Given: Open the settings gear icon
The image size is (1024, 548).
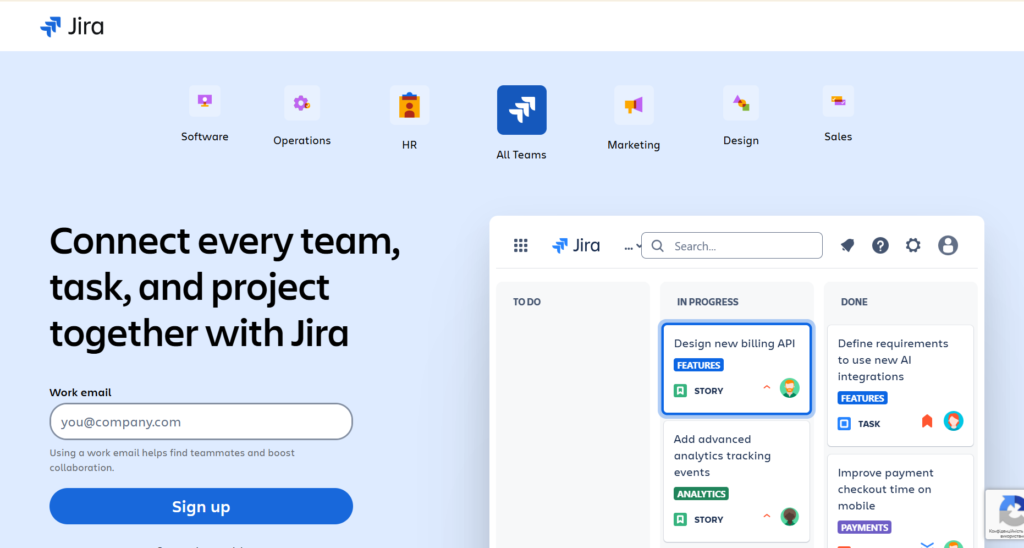Looking at the screenshot, I should tap(913, 246).
